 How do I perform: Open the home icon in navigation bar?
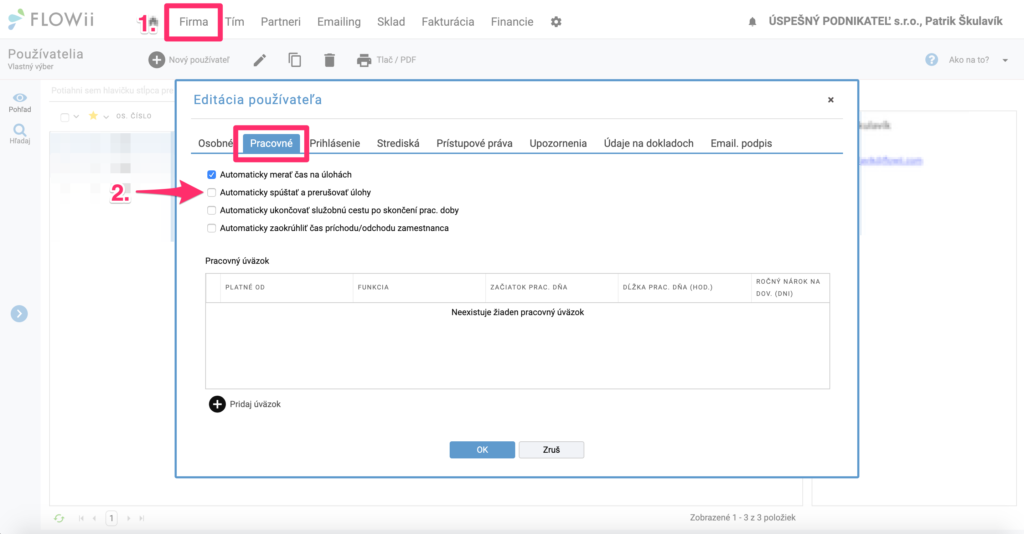[153, 22]
